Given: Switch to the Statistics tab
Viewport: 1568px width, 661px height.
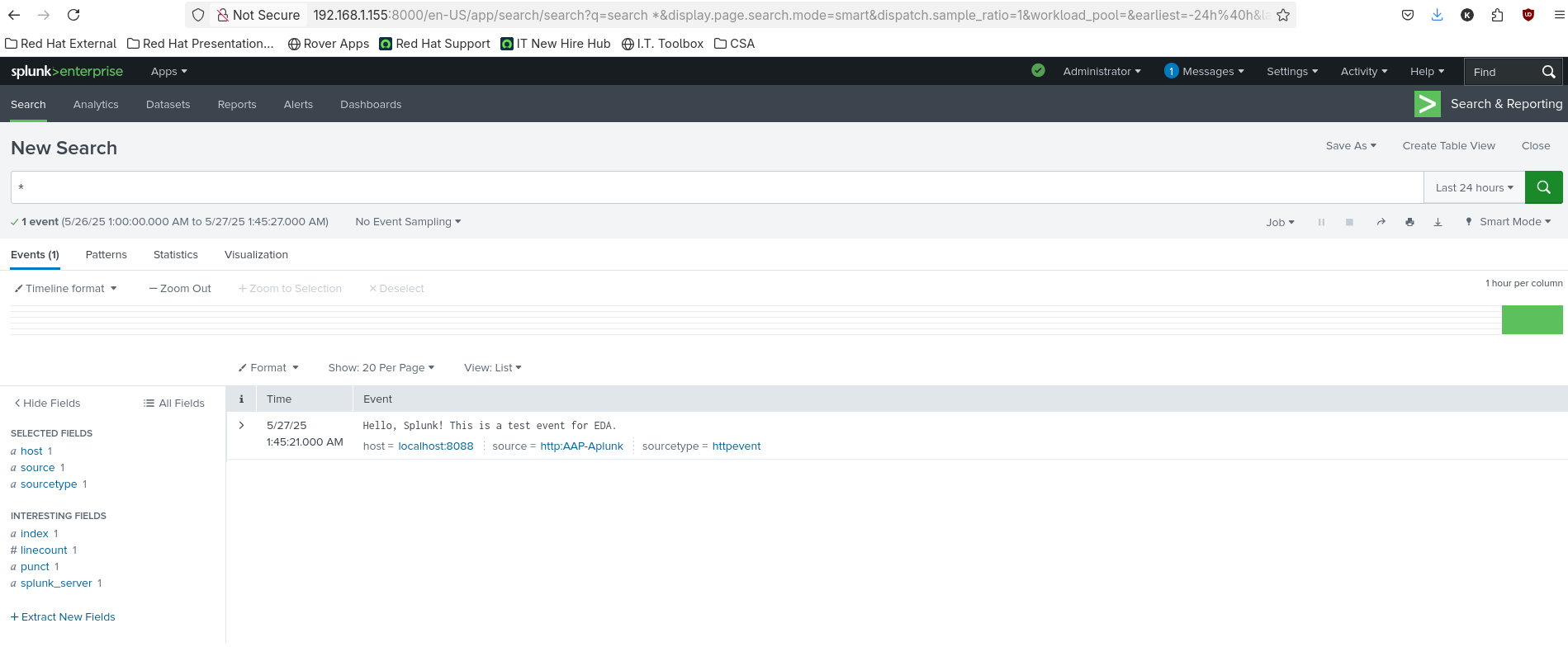Looking at the screenshot, I should click(x=176, y=255).
